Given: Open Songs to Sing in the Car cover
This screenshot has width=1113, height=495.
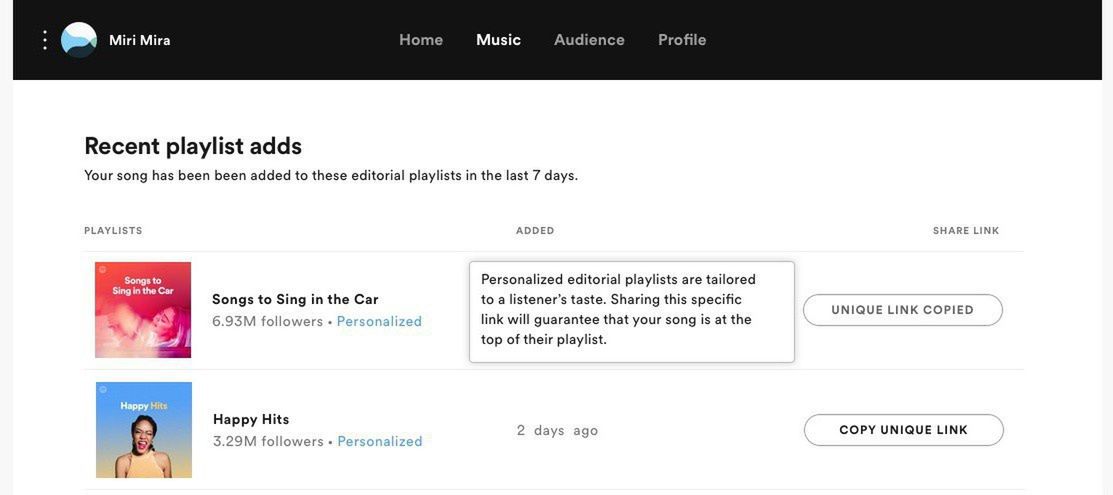Looking at the screenshot, I should pos(143,310).
